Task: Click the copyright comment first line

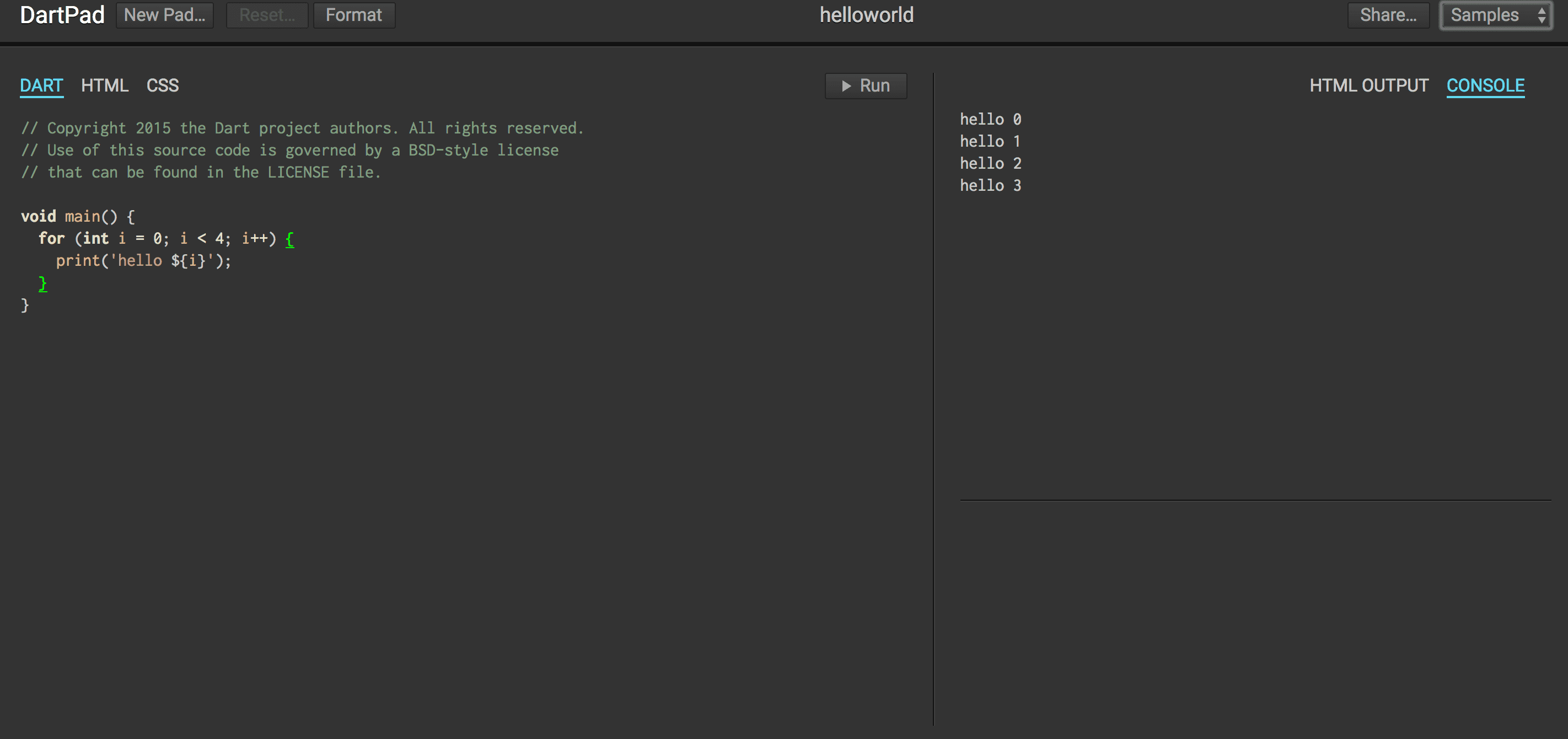Action: click(303, 128)
